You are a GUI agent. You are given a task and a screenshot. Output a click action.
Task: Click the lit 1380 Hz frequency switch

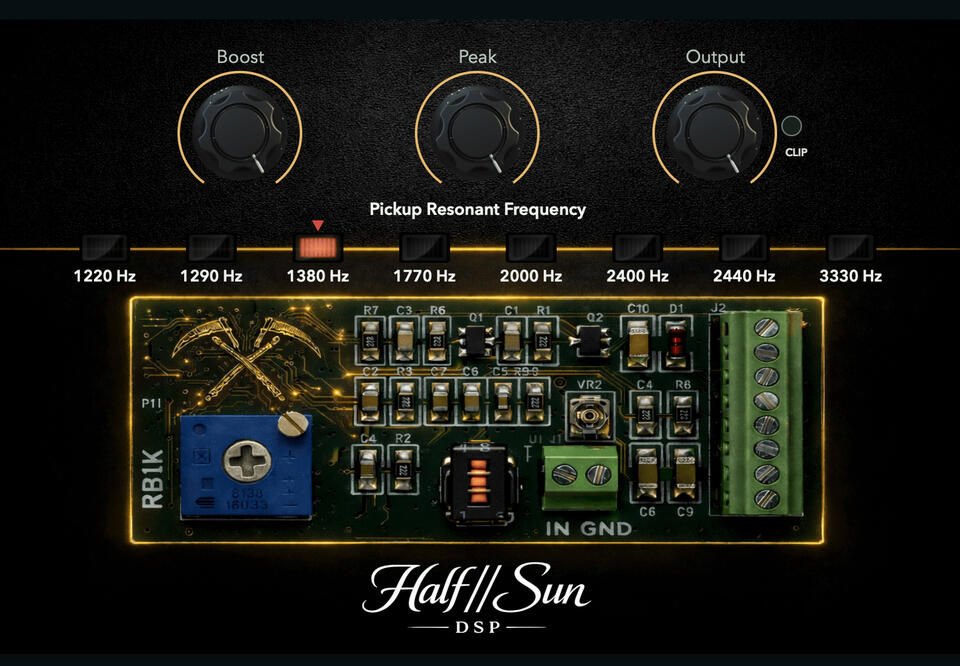[x=318, y=247]
